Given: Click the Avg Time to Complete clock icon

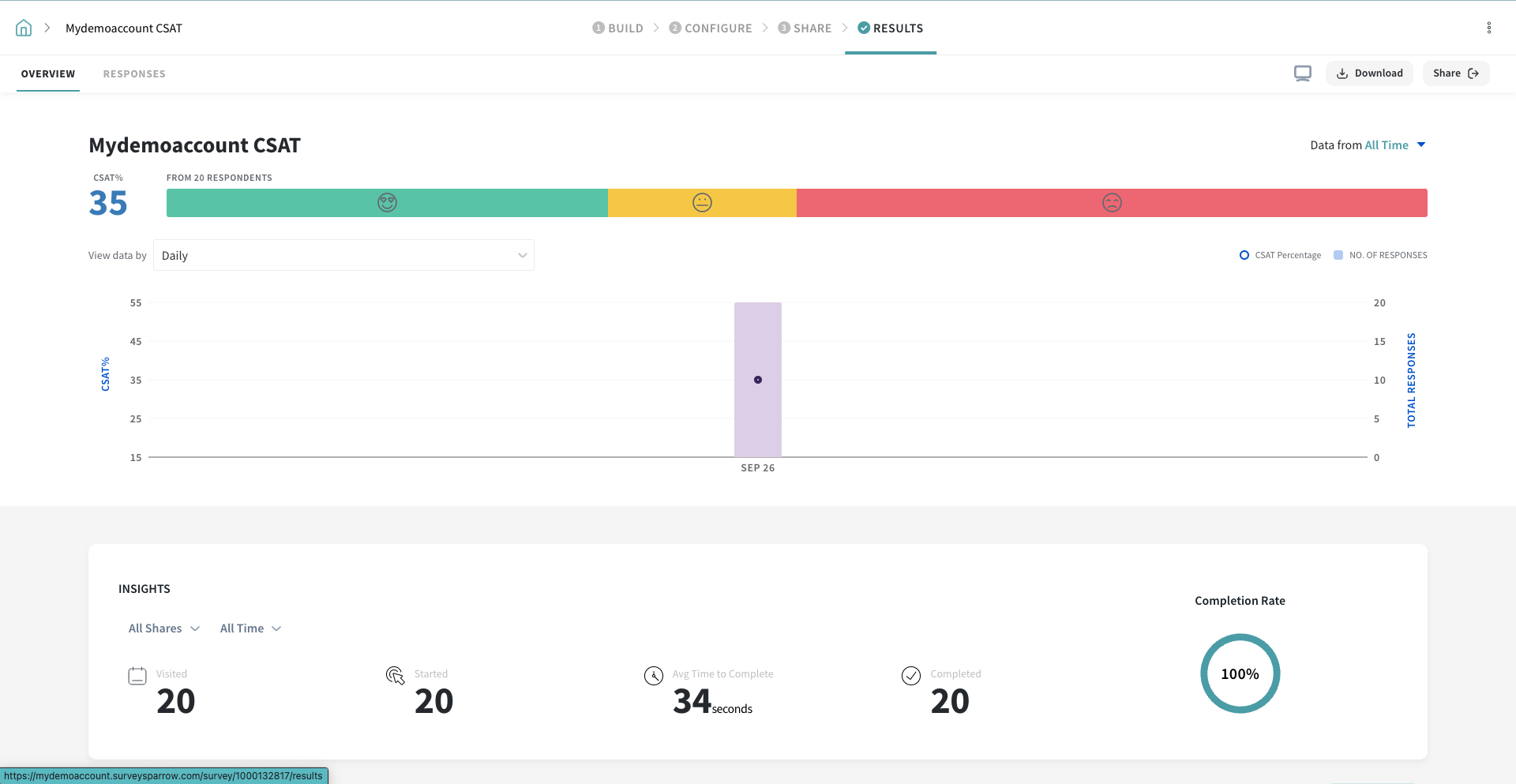Looking at the screenshot, I should pyautogui.click(x=654, y=676).
